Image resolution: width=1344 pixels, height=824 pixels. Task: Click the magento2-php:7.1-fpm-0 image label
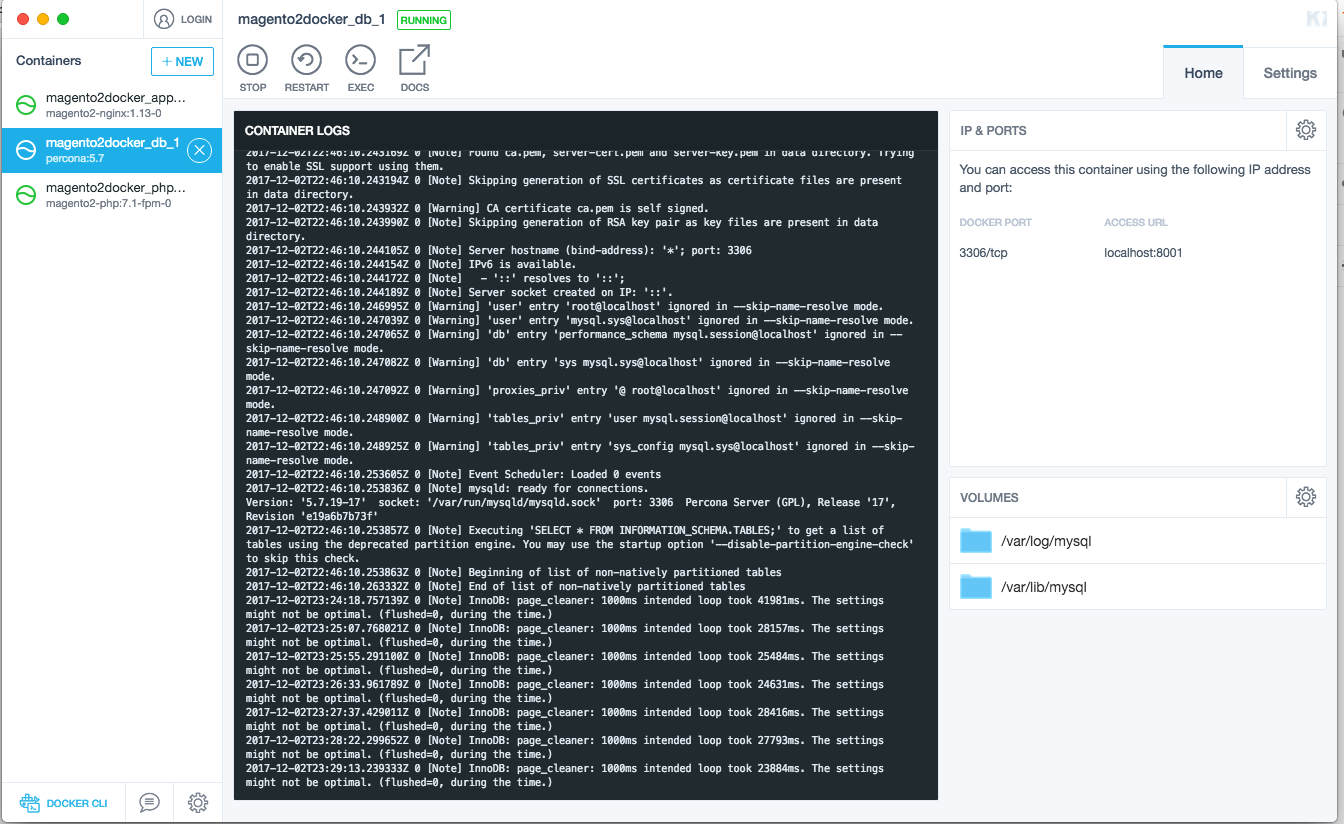click(108, 203)
